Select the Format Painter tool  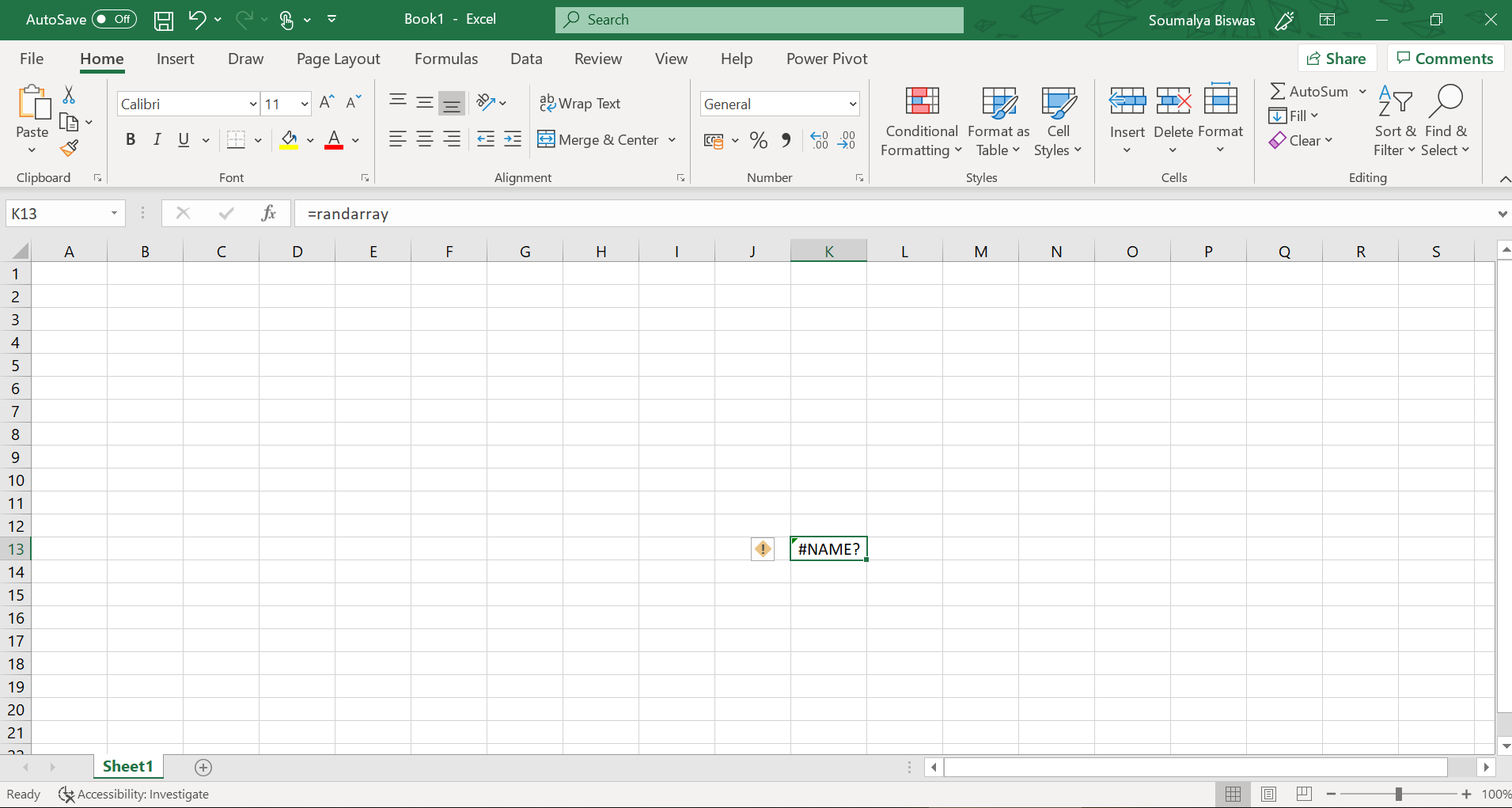[x=70, y=148]
